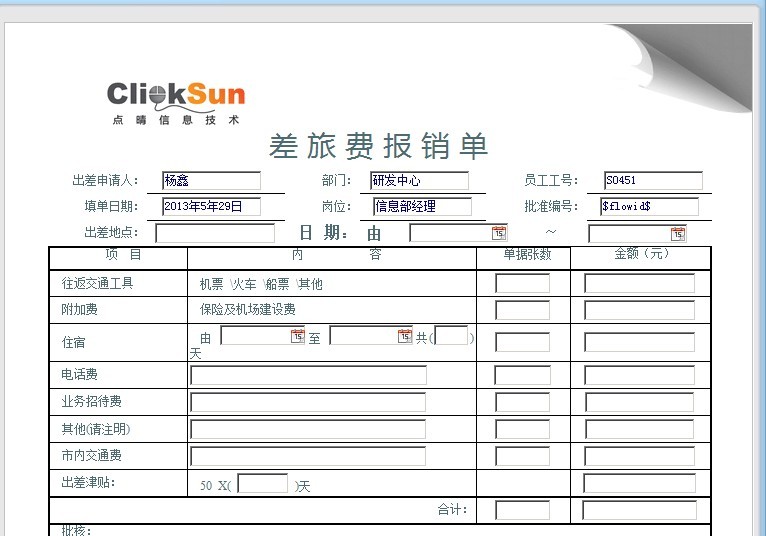
Task: Select the 业务招待费 amount field
Action: (x=639, y=403)
